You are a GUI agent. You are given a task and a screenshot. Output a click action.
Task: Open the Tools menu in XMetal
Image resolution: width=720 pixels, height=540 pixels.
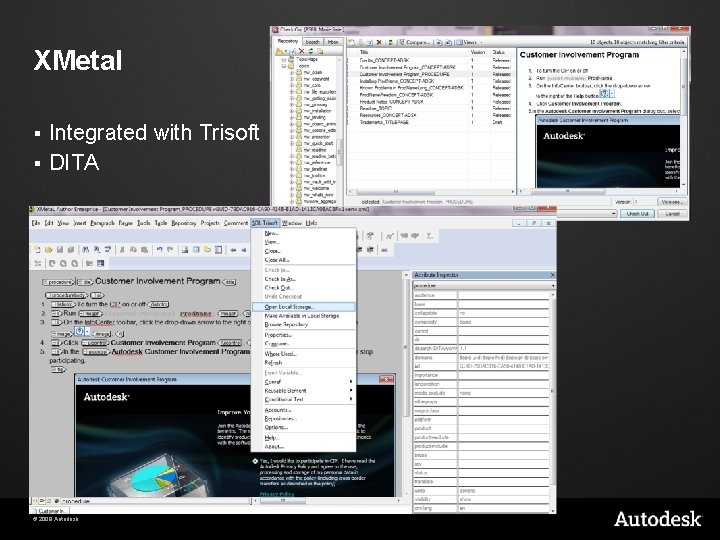(x=144, y=223)
